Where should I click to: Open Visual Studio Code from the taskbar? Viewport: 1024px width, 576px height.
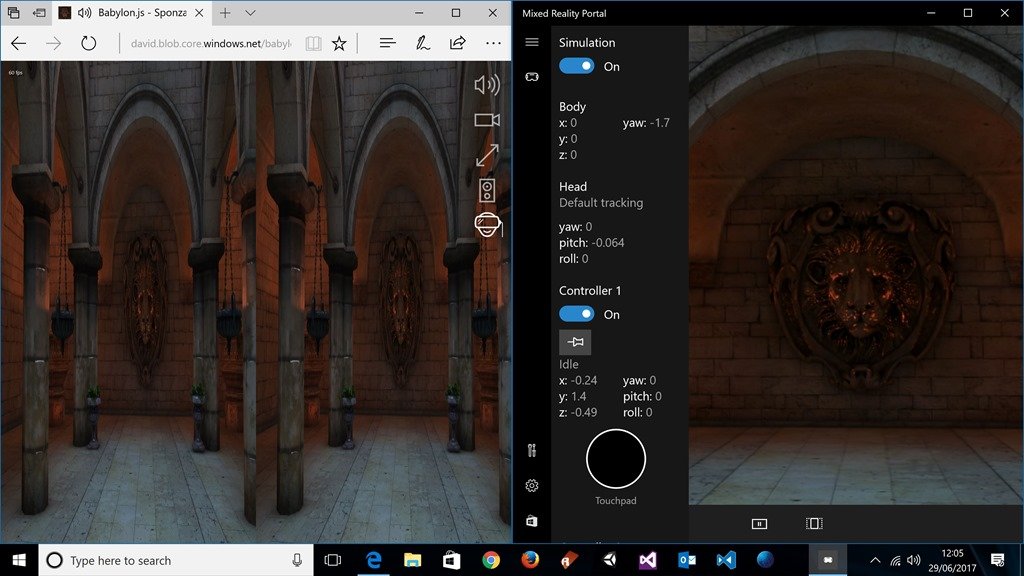tap(726, 560)
